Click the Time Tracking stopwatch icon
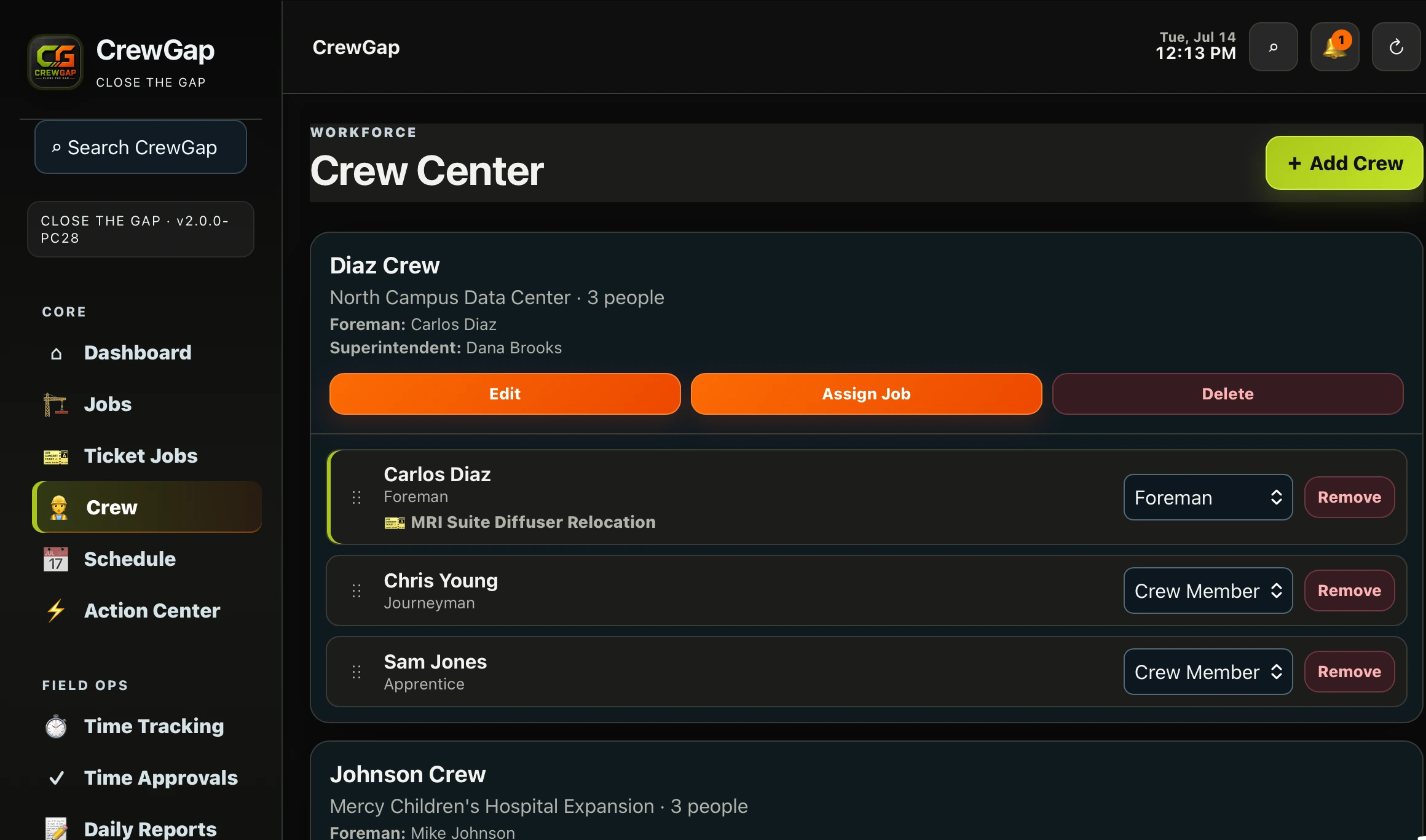This screenshot has width=1426, height=840. pos(56,726)
